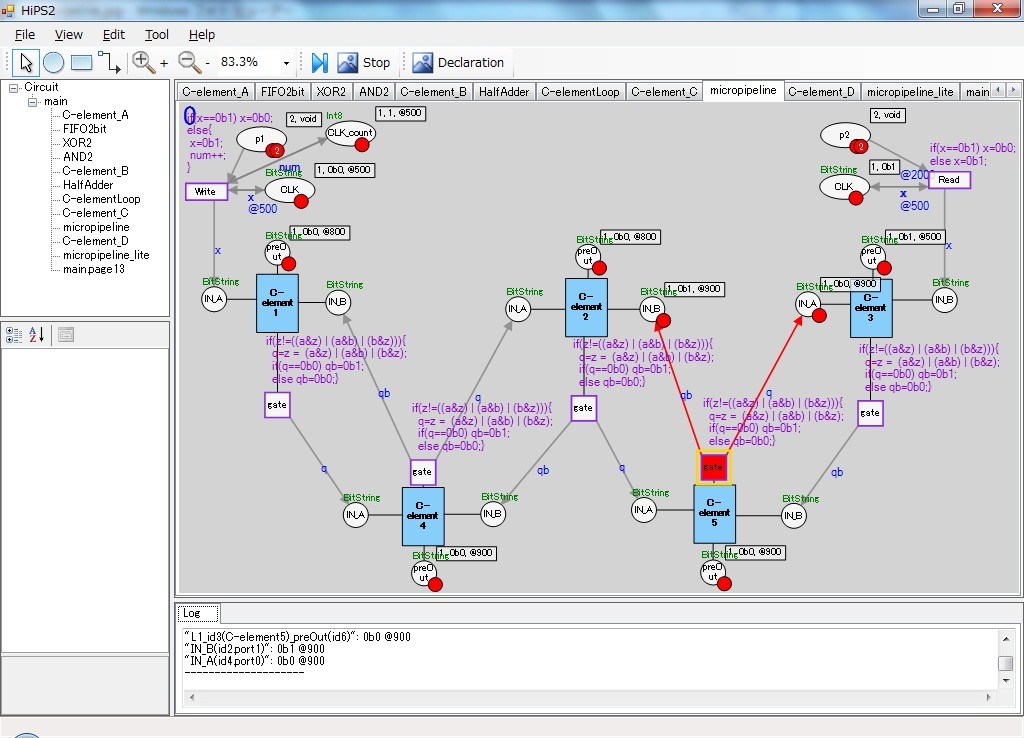Click the log scroll up arrow
1024x738 pixels.
tap(1006, 639)
